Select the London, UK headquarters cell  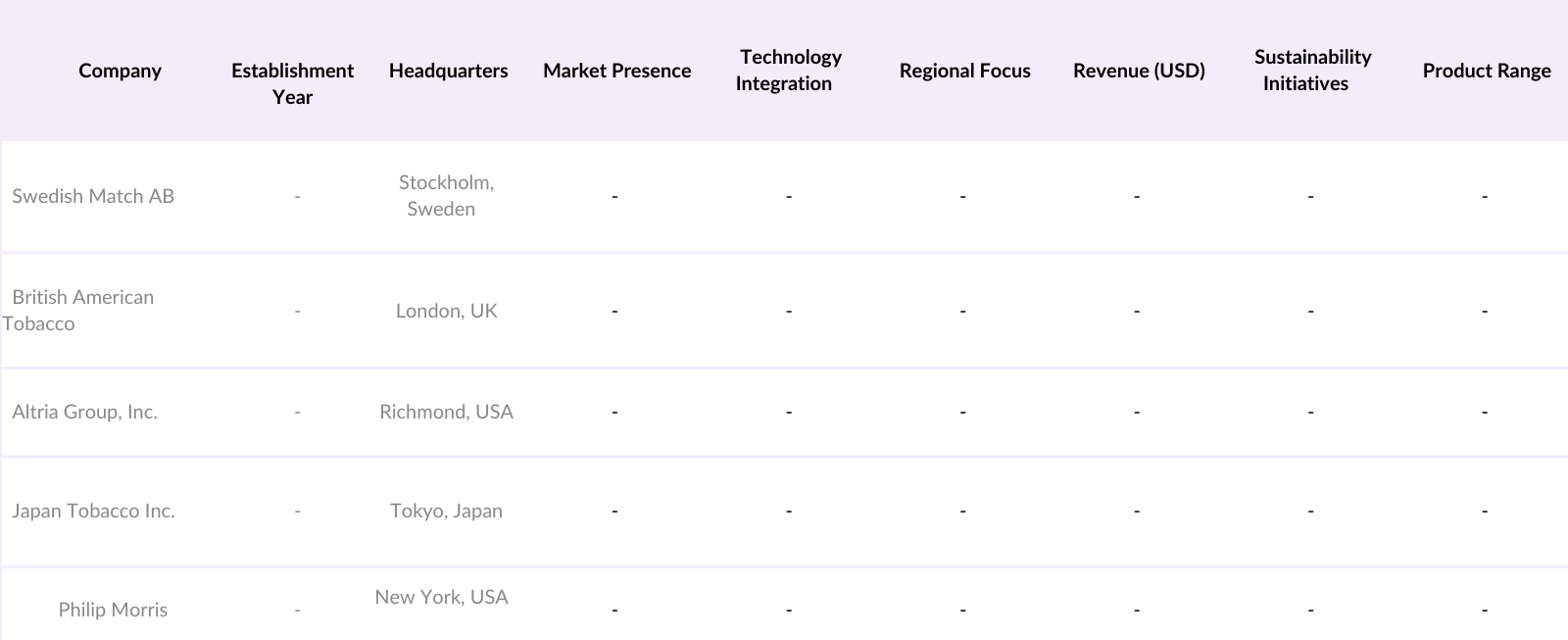(446, 311)
